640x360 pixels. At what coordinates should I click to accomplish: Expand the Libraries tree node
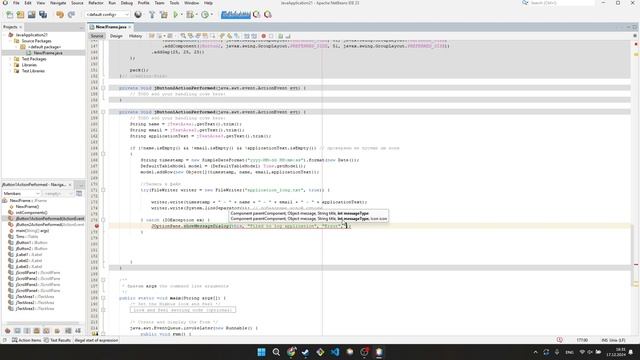click(x=11, y=65)
